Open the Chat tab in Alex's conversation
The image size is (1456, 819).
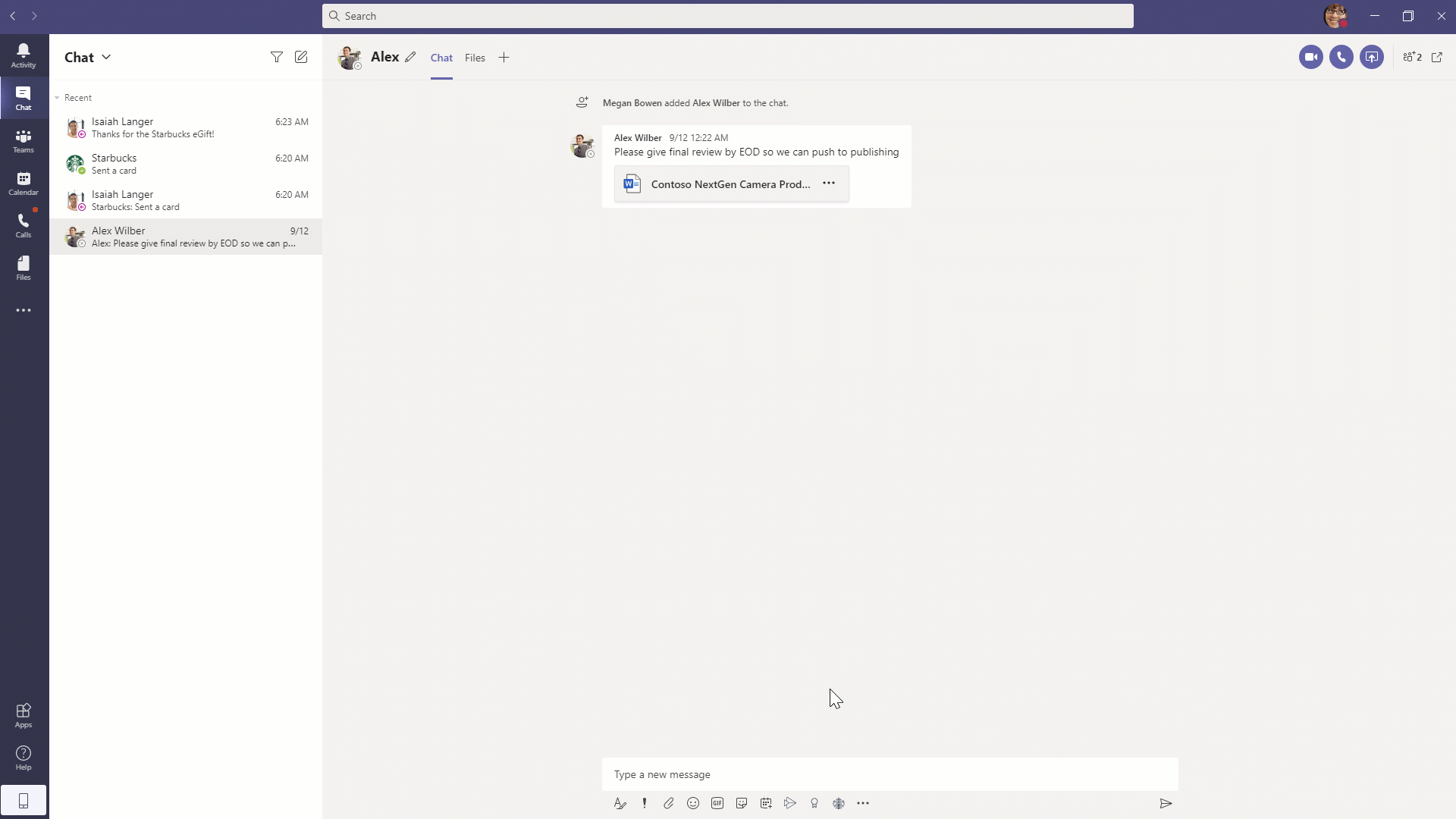[x=441, y=58]
